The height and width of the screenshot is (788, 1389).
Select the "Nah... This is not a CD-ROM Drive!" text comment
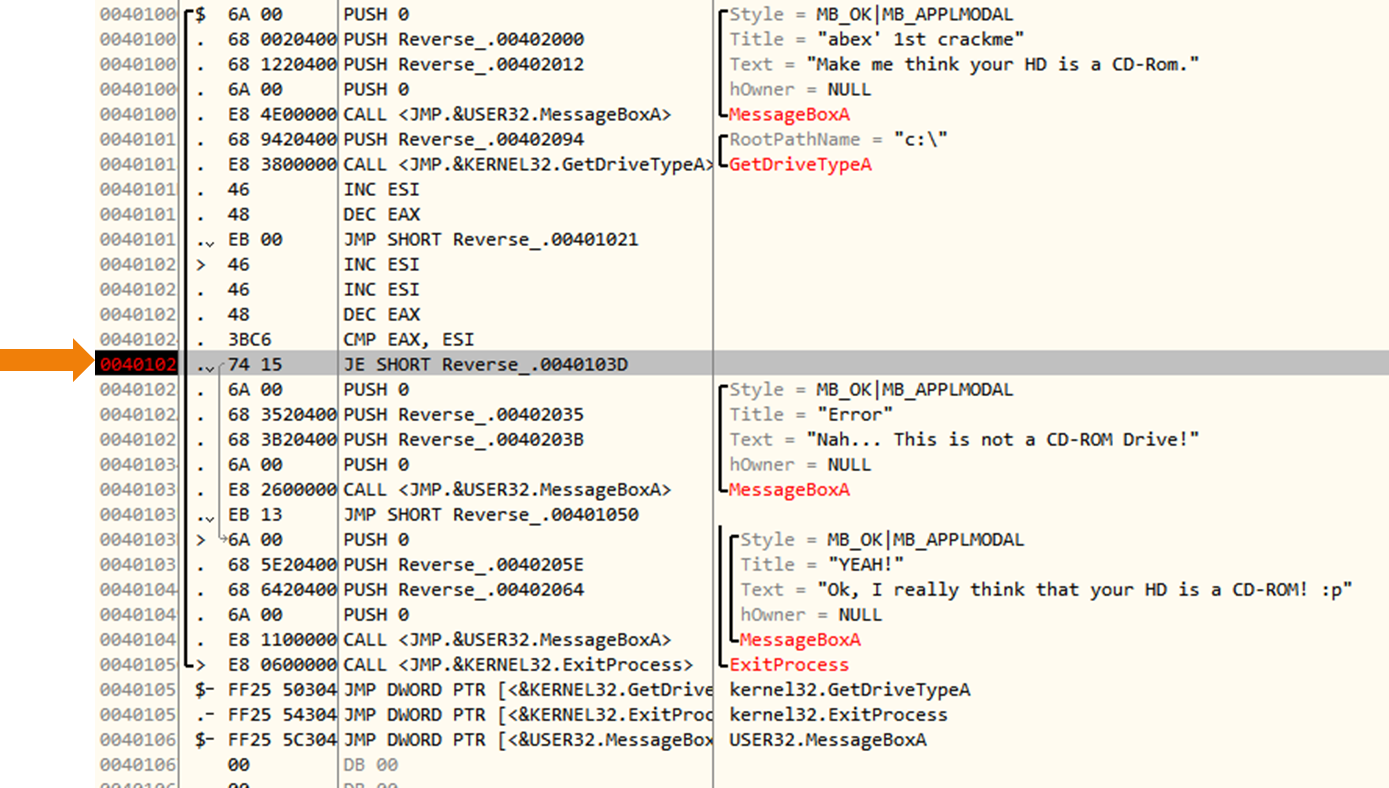(1003, 440)
